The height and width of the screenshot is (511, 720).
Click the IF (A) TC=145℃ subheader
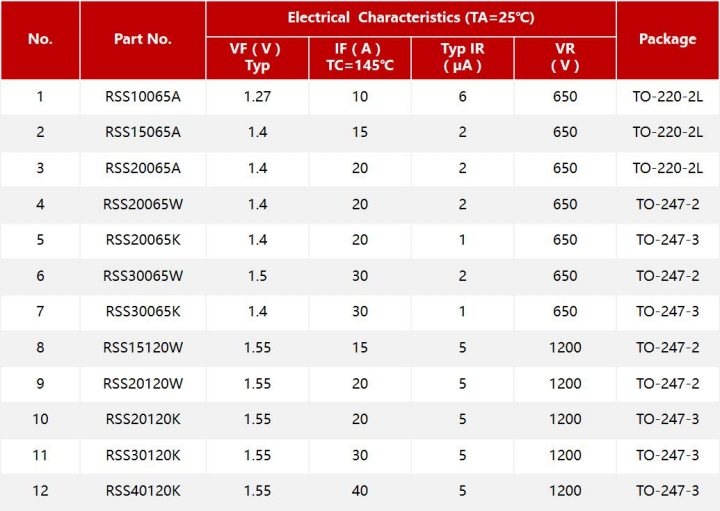pos(359,58)
